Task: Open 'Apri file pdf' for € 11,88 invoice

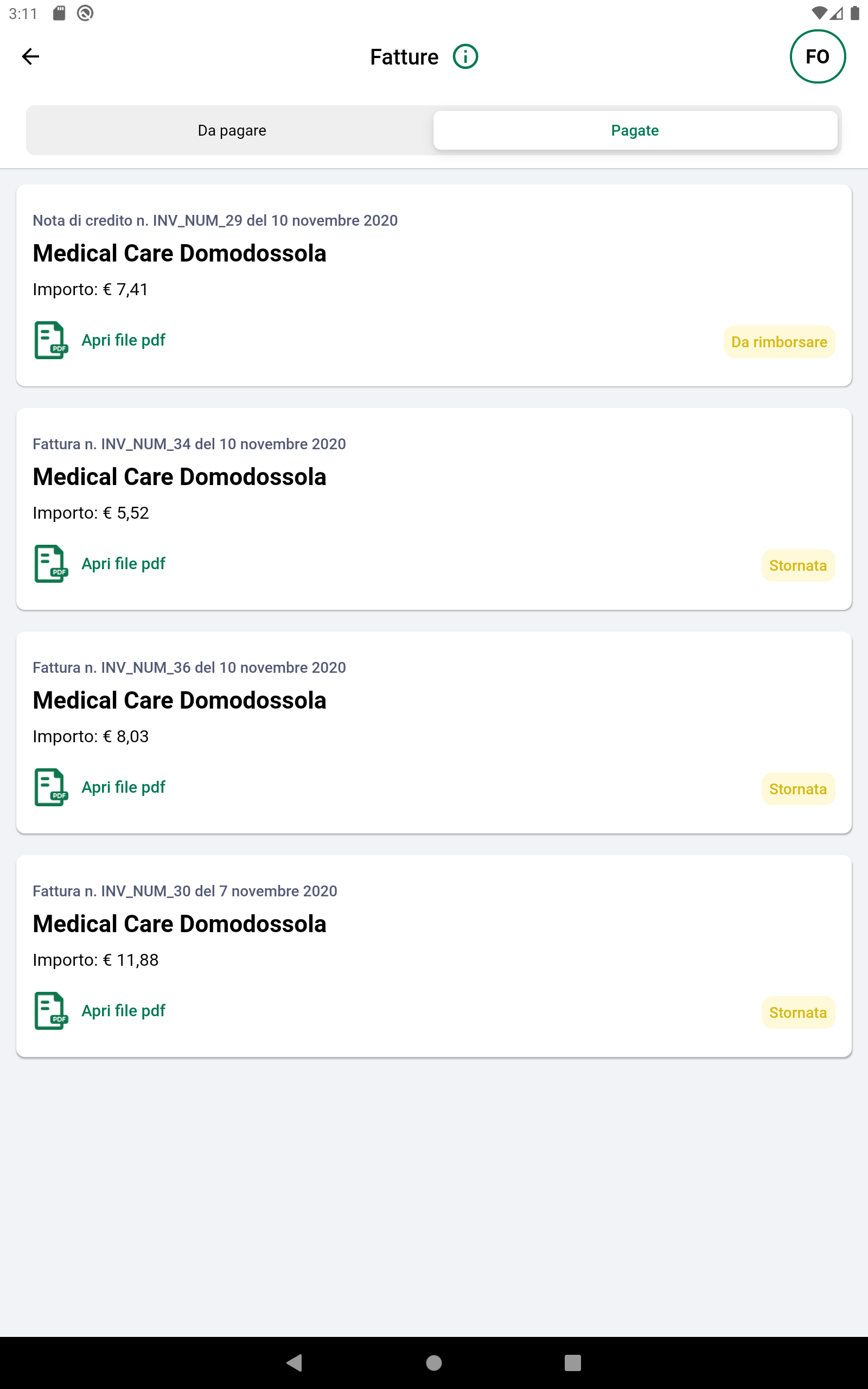Action: pyautogui.click(x=124, y=1011)
